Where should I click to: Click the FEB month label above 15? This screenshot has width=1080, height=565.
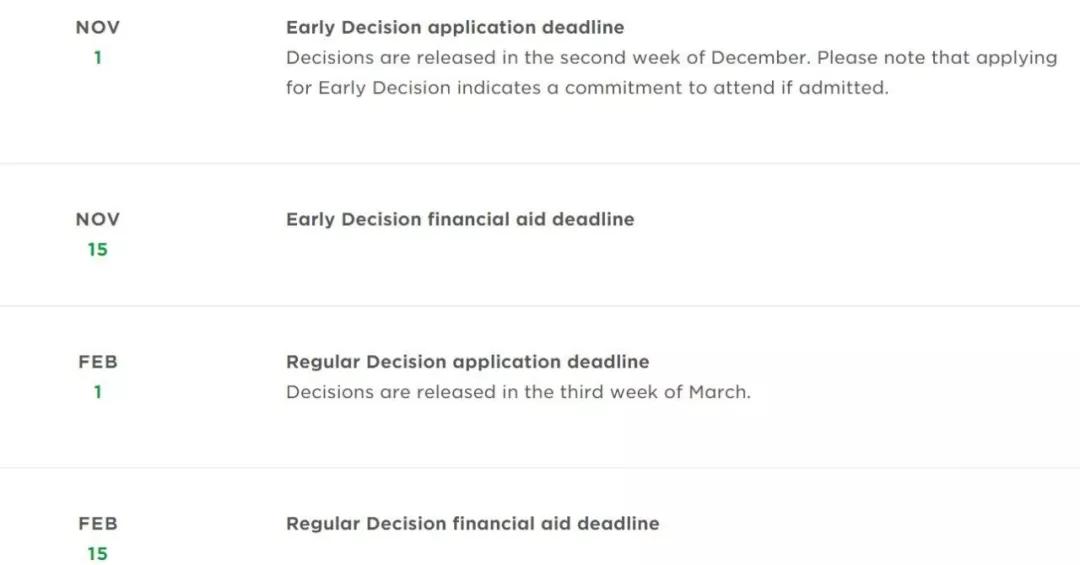[98, 524]
